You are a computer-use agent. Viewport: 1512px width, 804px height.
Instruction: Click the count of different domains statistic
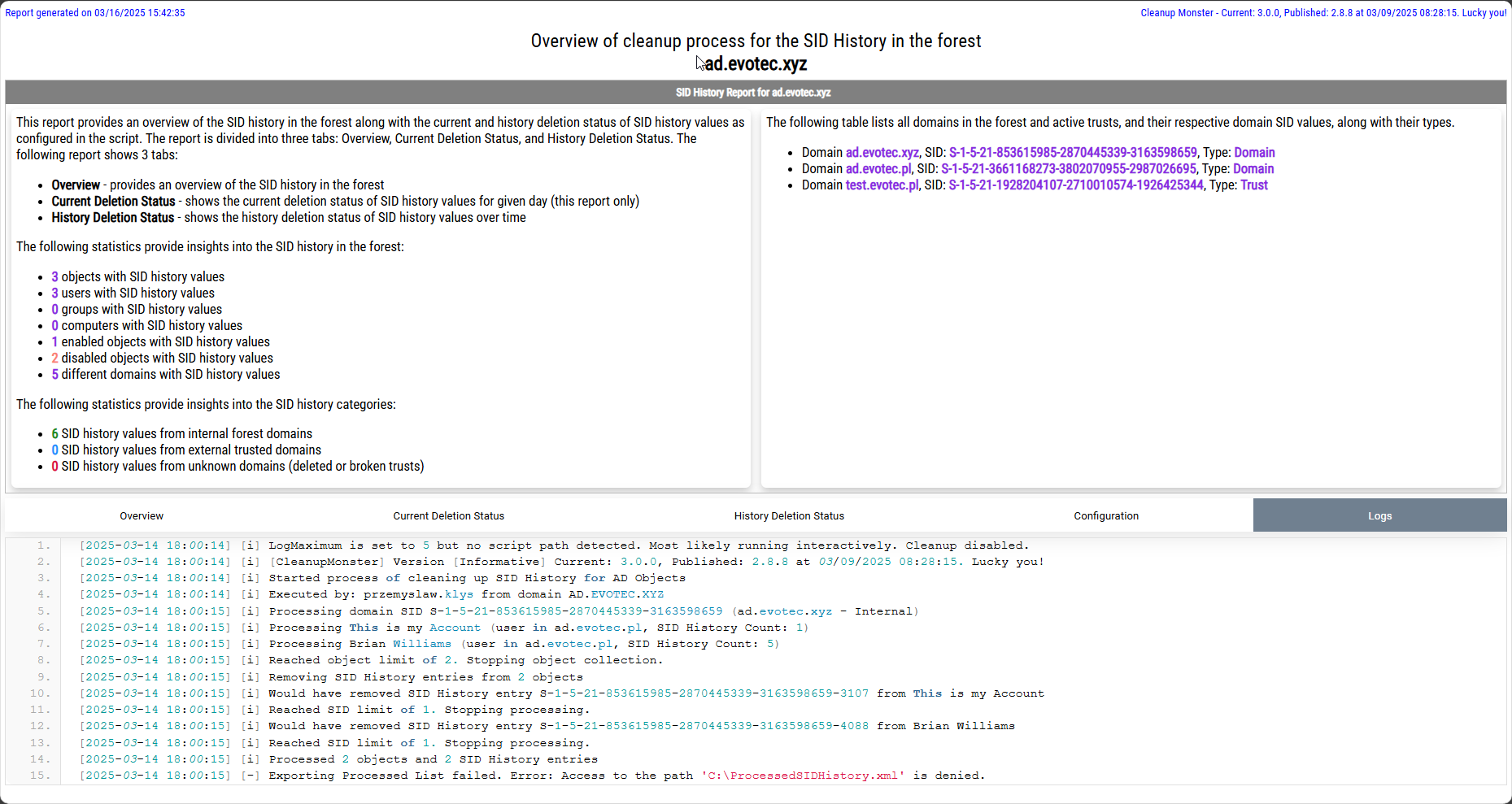tap(55, 375)
